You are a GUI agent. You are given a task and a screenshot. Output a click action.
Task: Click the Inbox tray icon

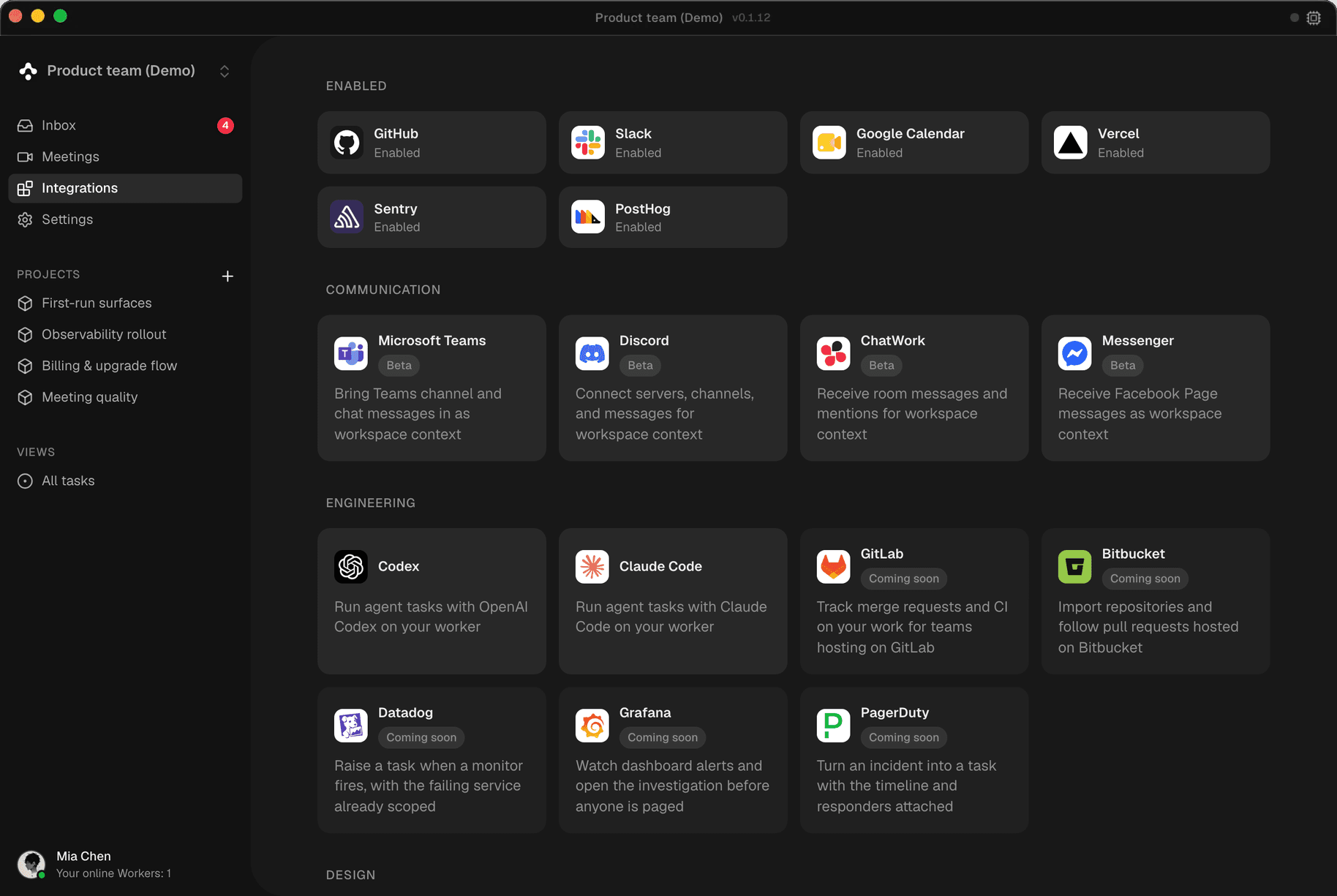coord(25,126)
